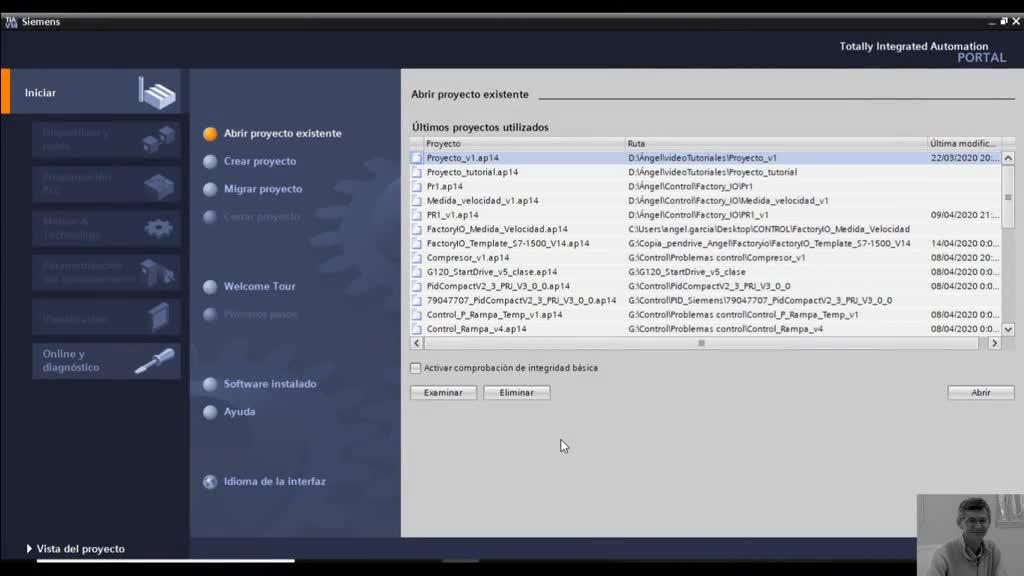Screen dimensions: 1024x576
Task: Click the horizontal scroll right arrow
Action: (x=995, y=343)
